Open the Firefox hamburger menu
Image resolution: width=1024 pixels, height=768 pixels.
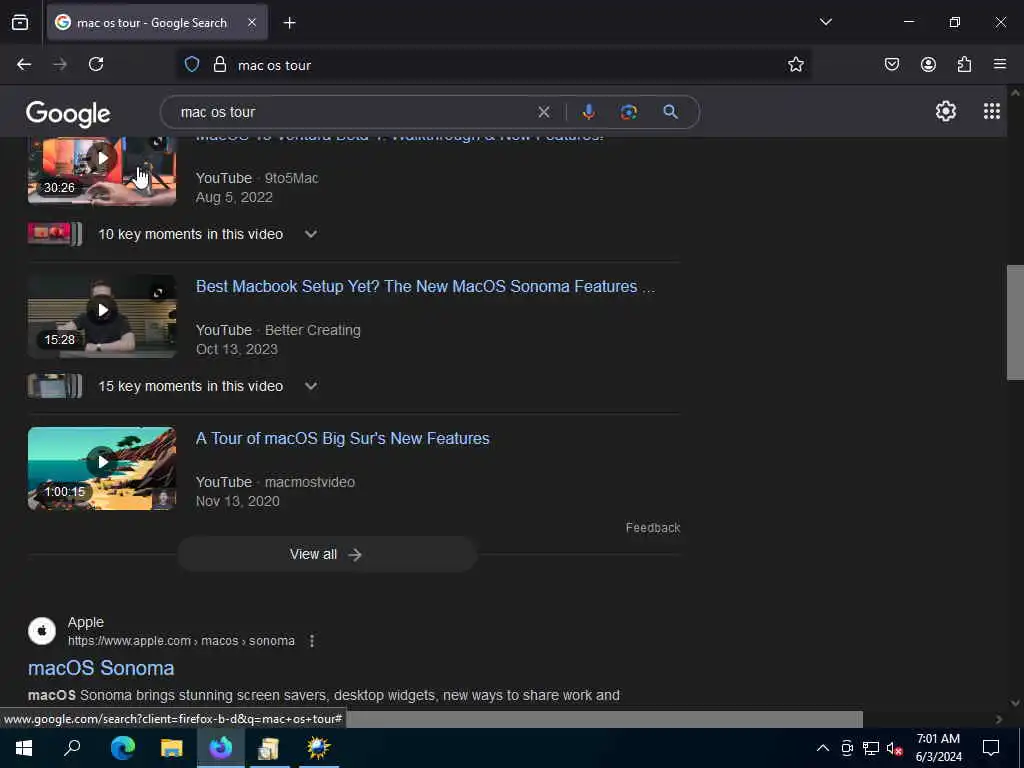(x=1000, y=64)
